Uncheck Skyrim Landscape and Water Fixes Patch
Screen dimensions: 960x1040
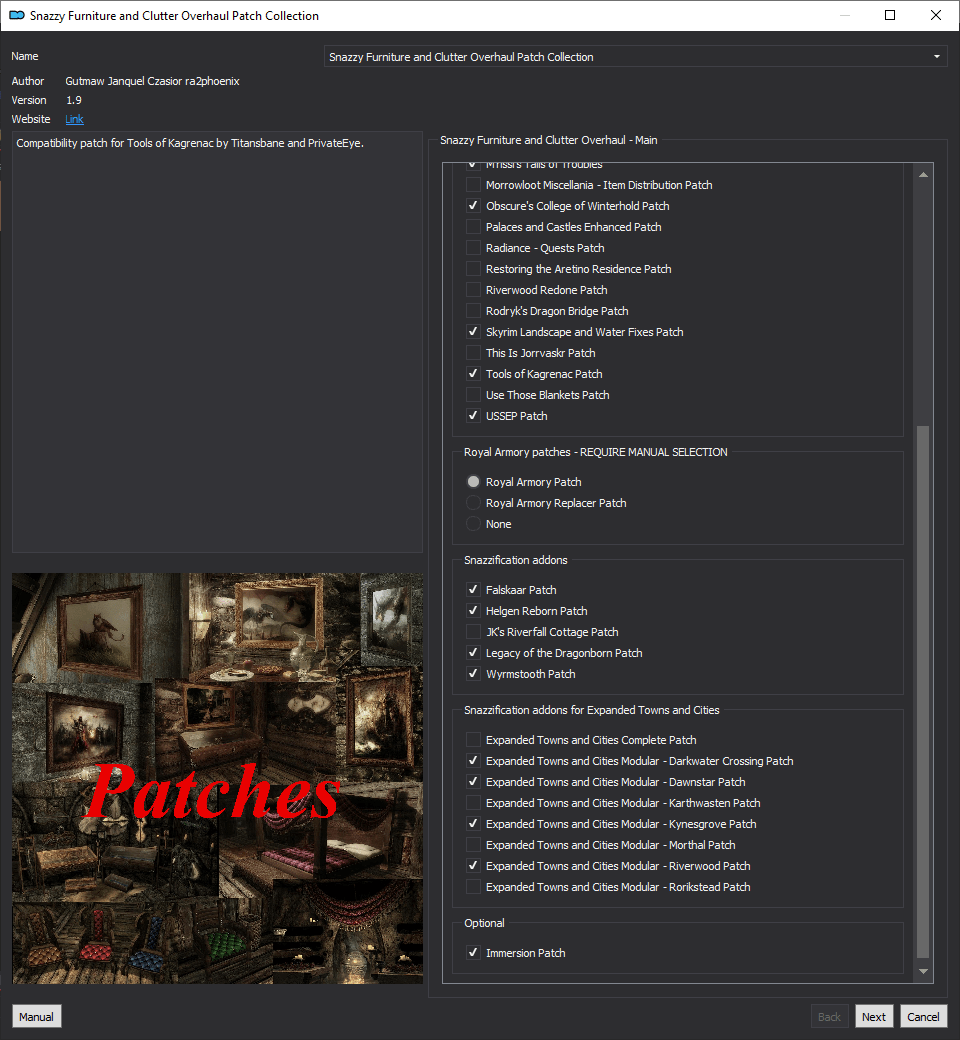473,332
